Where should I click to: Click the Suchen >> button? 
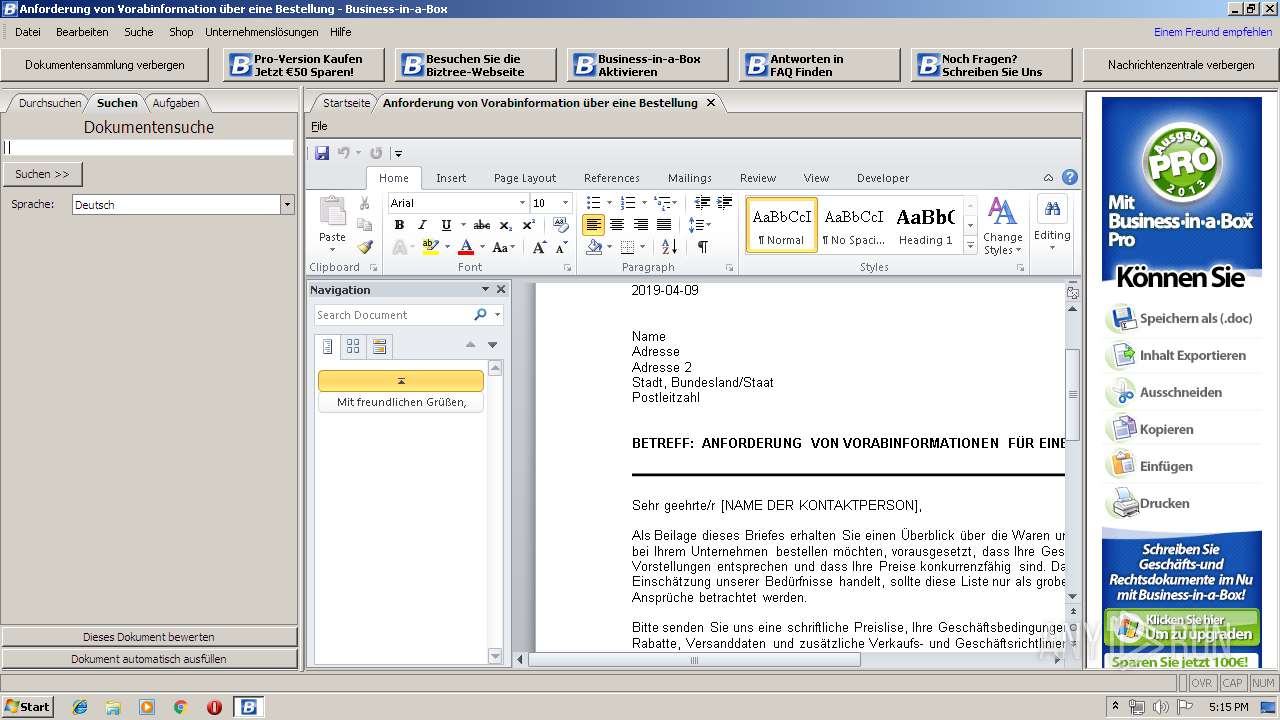[x=42, y=174]
